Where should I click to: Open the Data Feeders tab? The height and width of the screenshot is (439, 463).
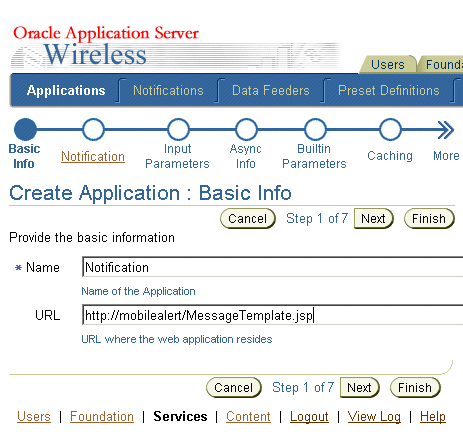(271, 90)
